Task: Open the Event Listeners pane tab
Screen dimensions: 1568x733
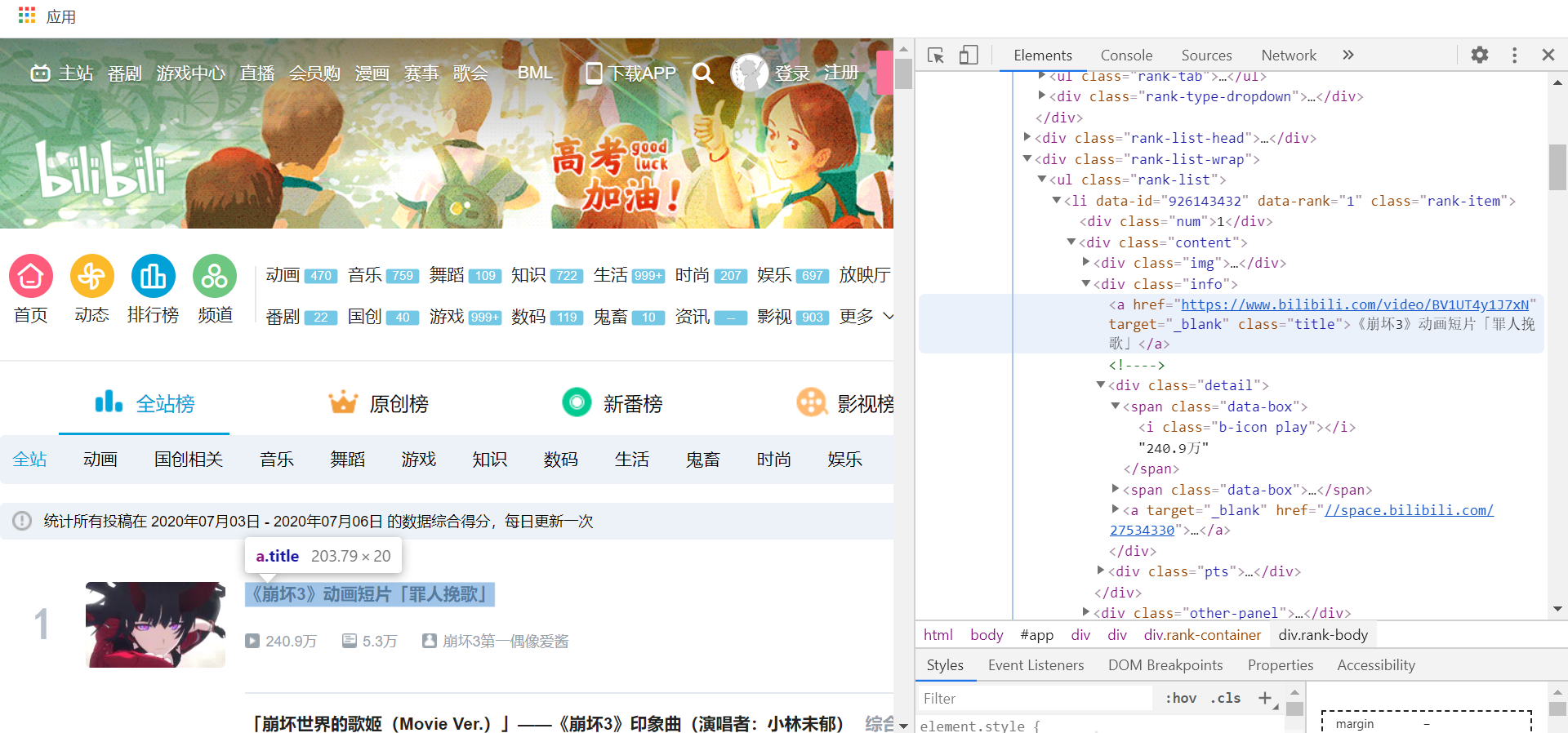Action: tap(1036, 665)
